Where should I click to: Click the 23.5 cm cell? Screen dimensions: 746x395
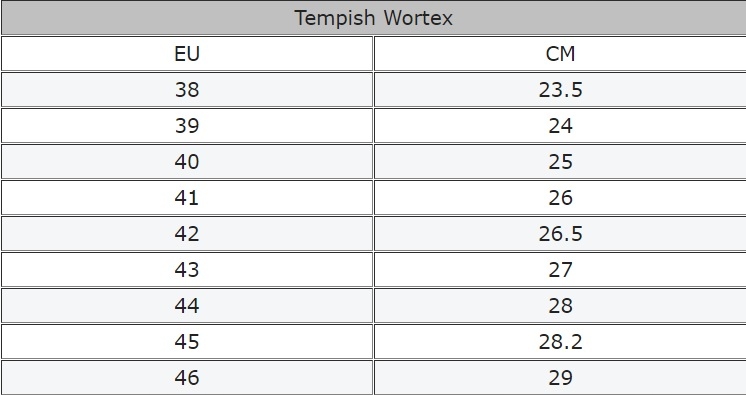click(x=560, y=89)
